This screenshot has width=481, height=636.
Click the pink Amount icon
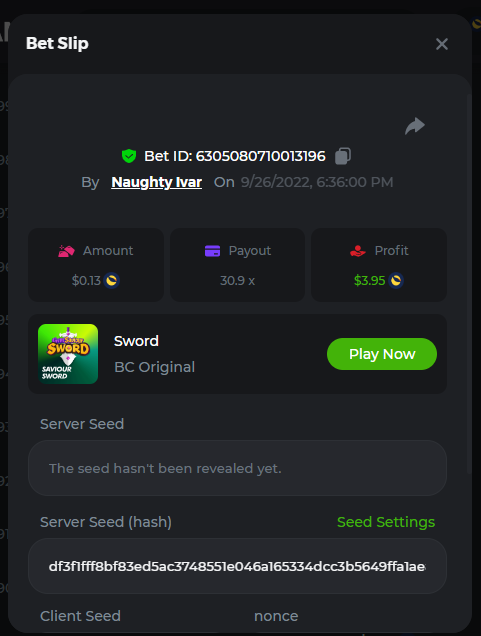67,251
